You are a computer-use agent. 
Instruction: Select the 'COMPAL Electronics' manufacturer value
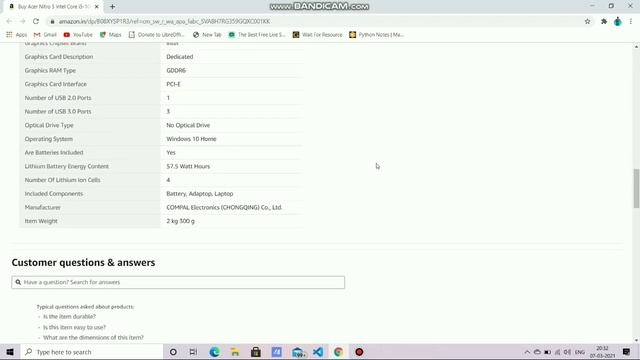pos(224,207)
